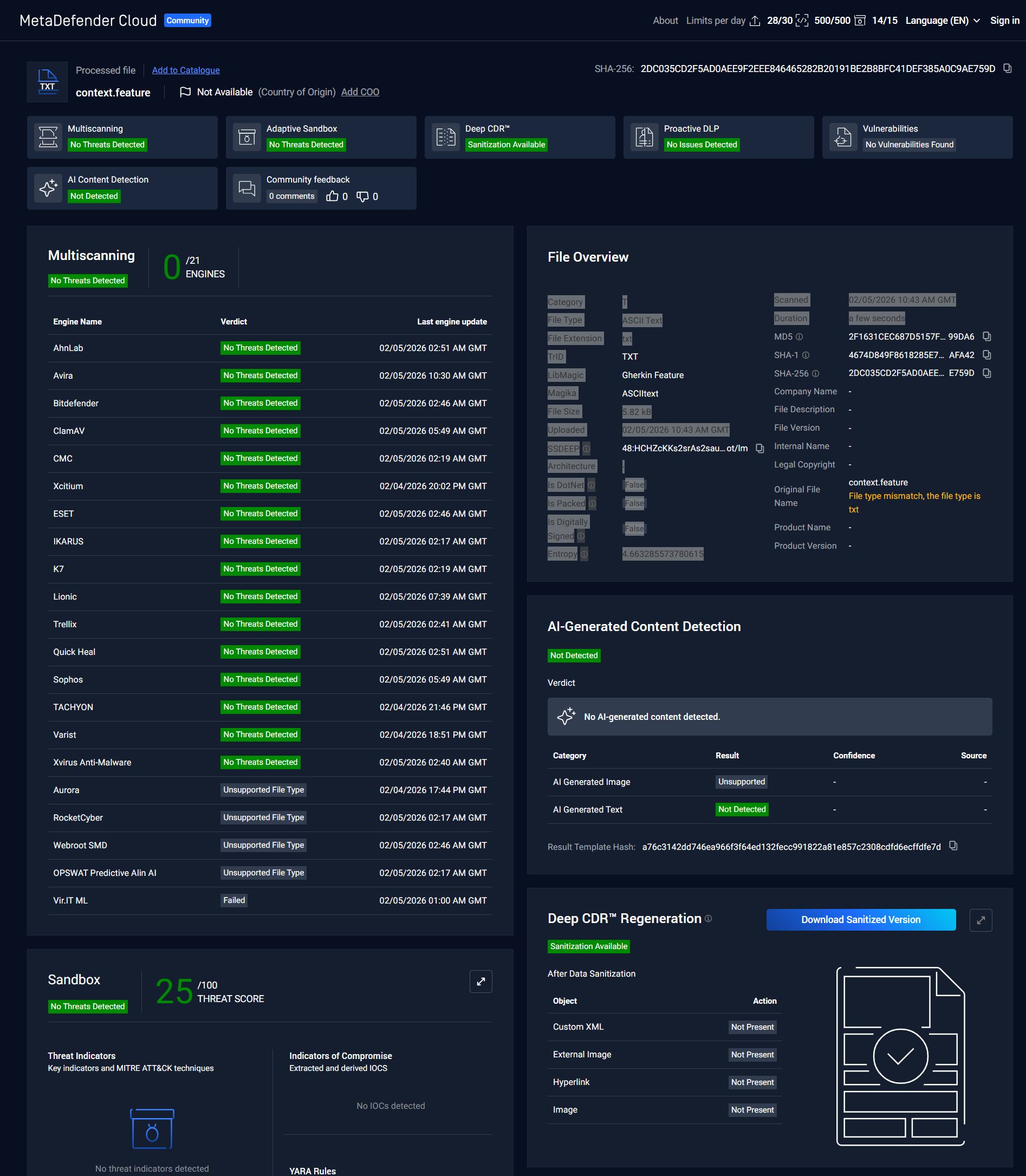Click the ClamAV engine name
1026x1176 pixels.
point(69,431)
